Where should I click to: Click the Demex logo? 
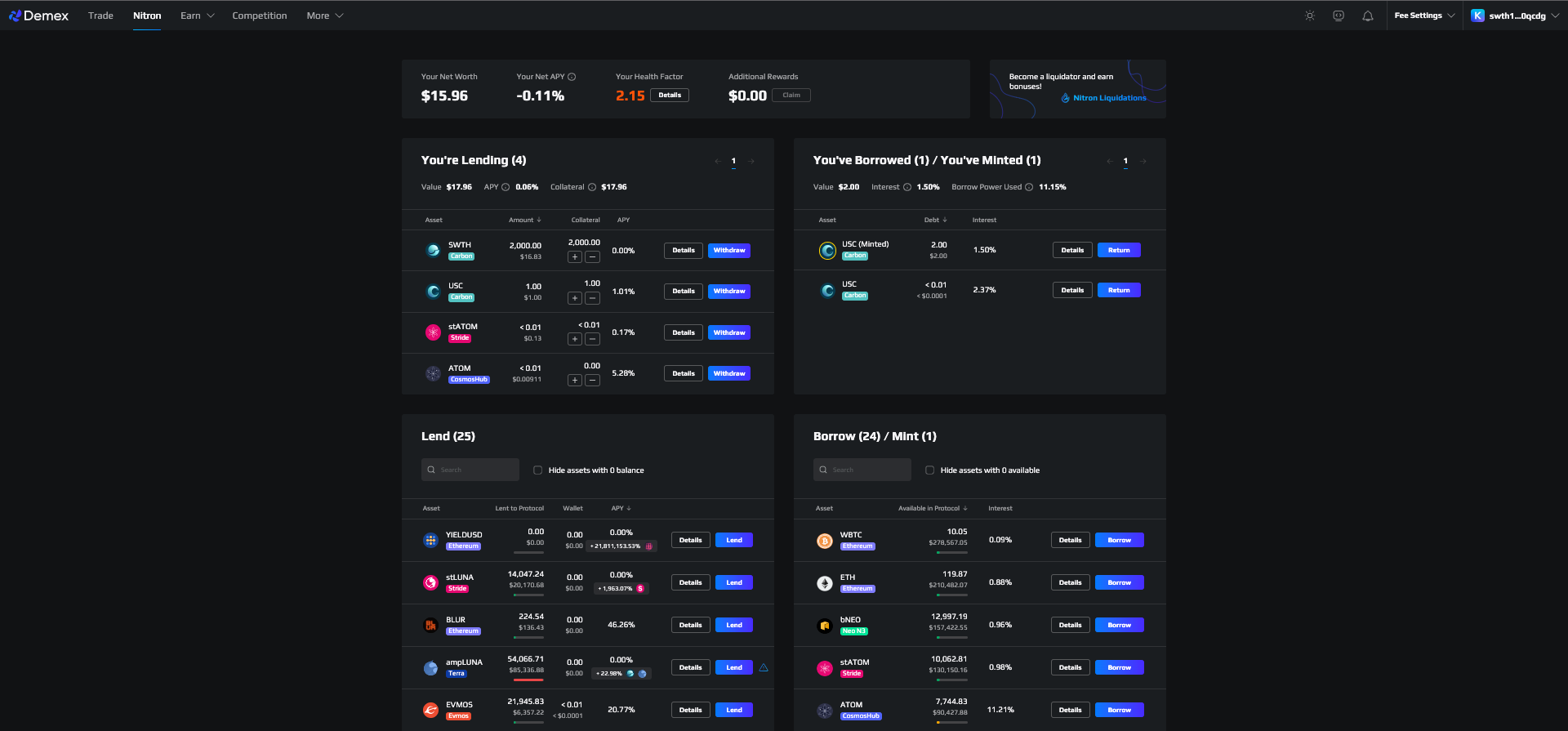38,16
